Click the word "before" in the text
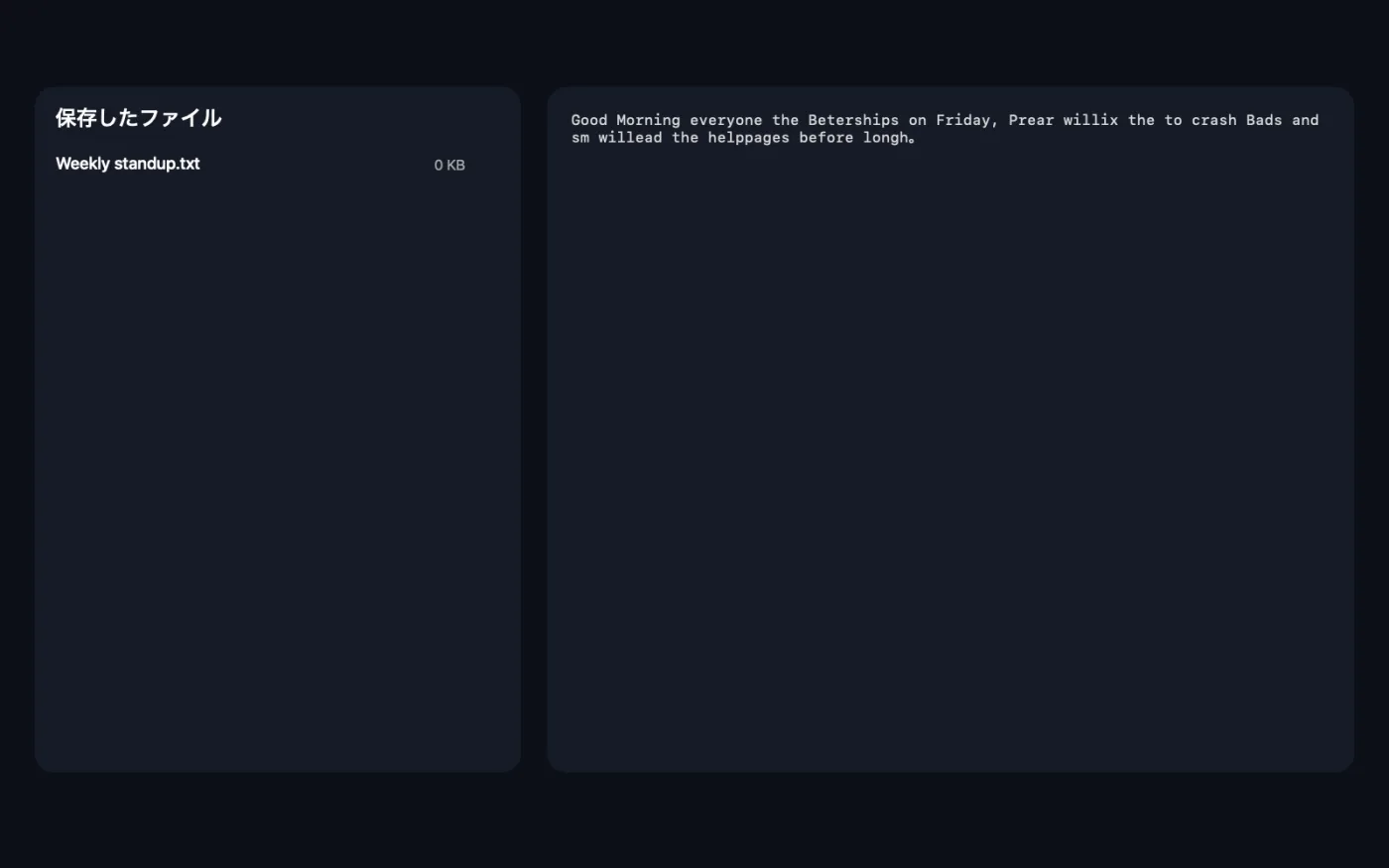 (826, 138)
